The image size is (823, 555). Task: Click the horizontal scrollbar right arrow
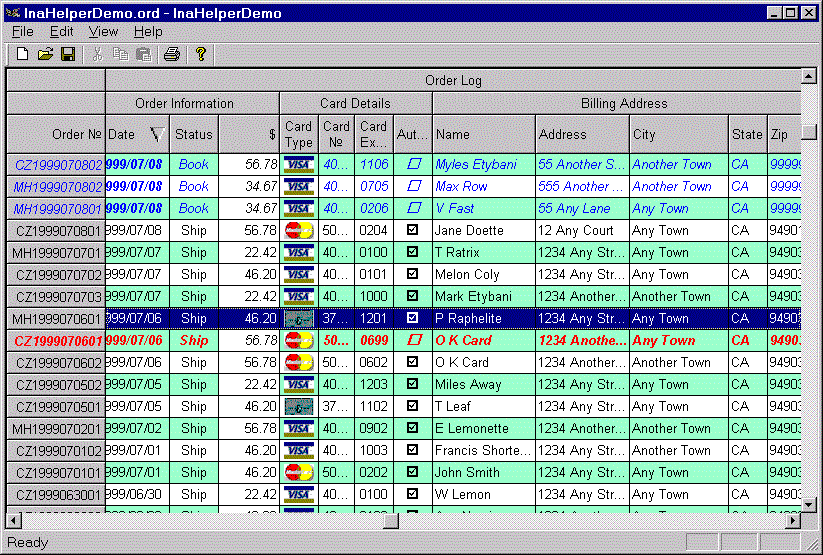click(x=793, y=520)
